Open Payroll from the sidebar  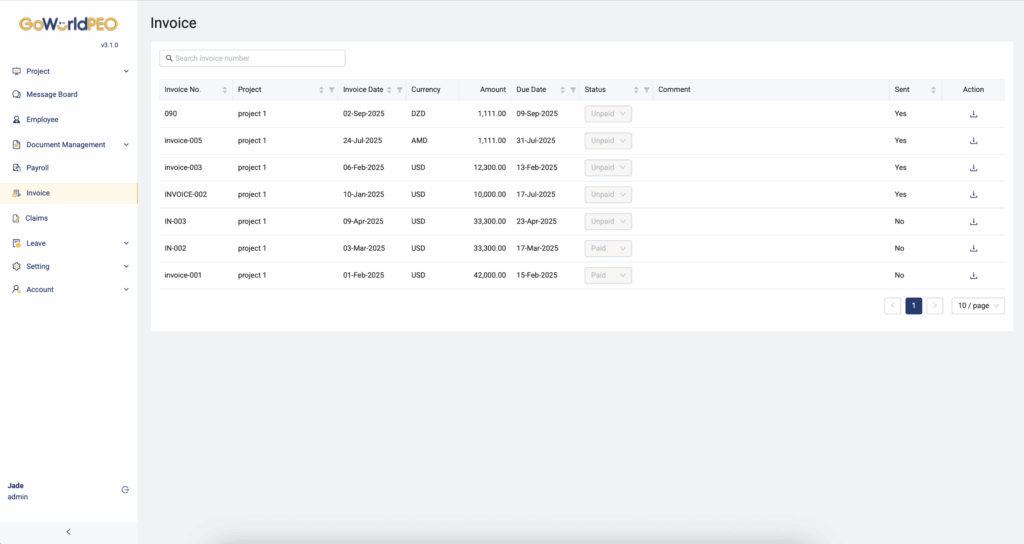pos(37,168)
